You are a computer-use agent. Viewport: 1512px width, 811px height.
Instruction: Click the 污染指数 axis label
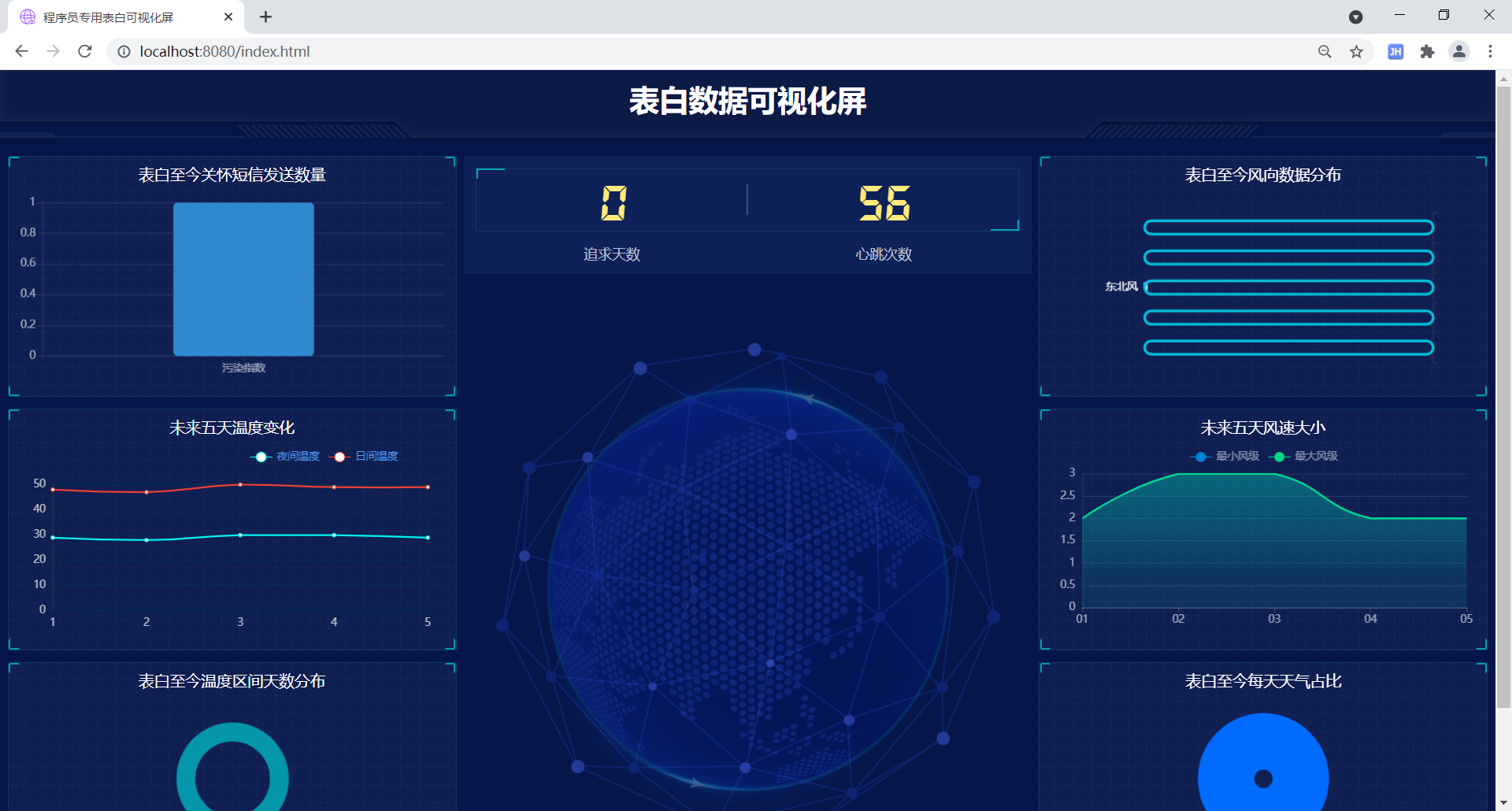point(243,368)
